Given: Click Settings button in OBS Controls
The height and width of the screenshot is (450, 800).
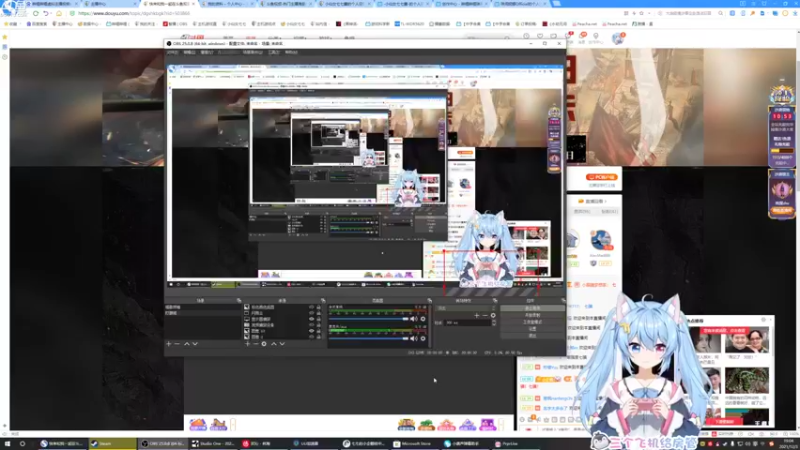Looking at the screenshot, I should click(x=532, y=329).
